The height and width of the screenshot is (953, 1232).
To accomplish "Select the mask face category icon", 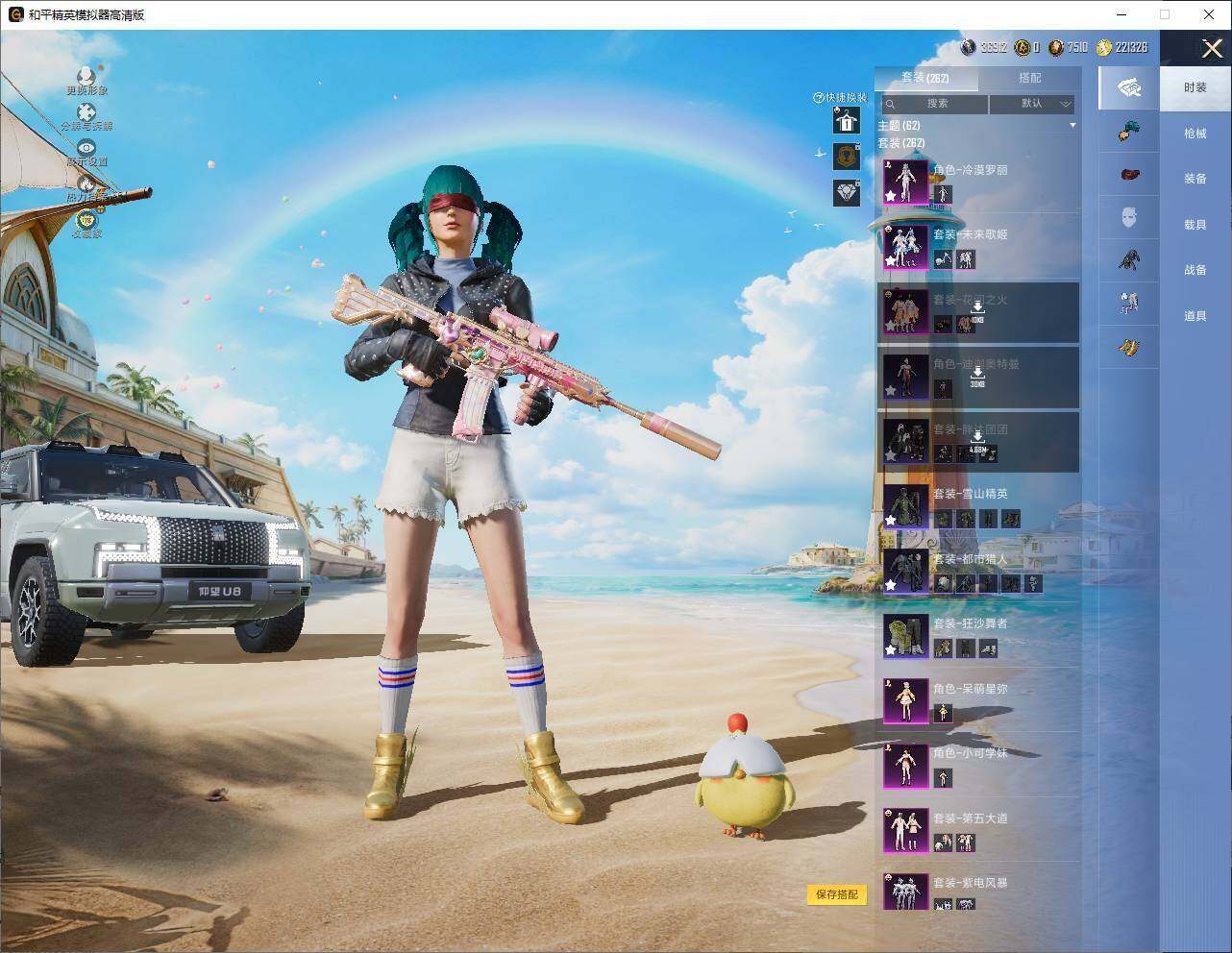I will pyautogui.click(x=1129, y=219).
